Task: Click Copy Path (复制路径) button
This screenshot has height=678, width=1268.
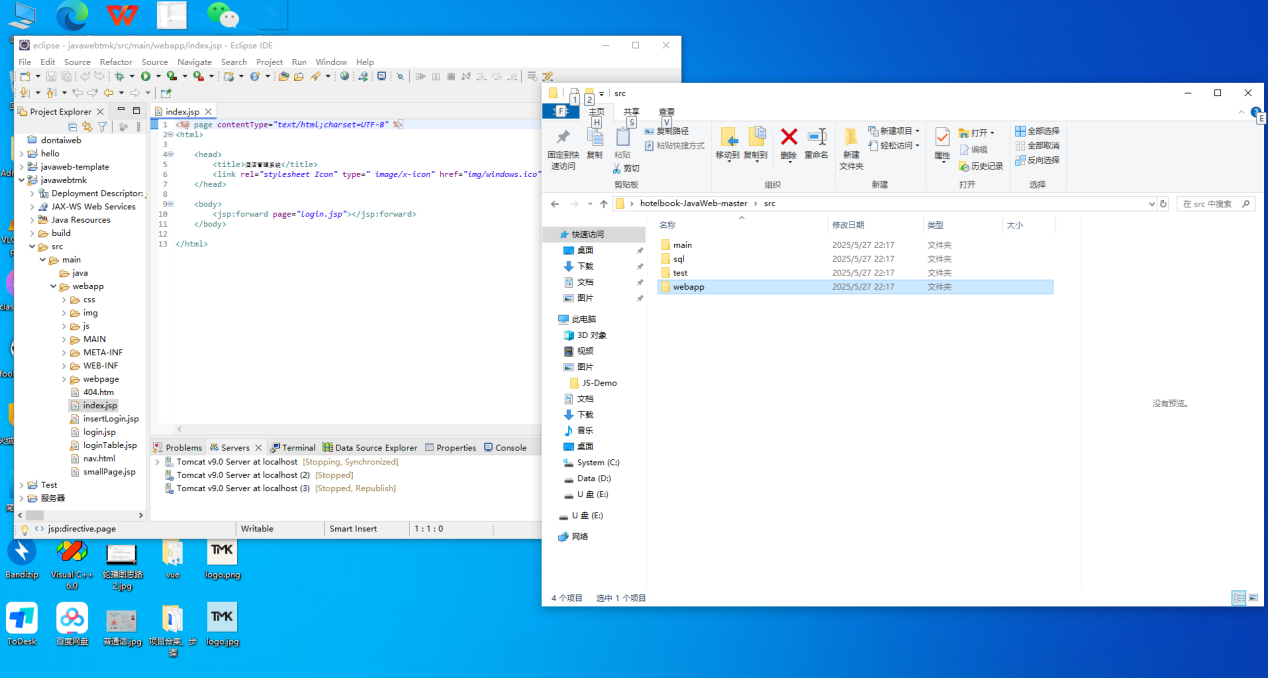Action: 672,131
